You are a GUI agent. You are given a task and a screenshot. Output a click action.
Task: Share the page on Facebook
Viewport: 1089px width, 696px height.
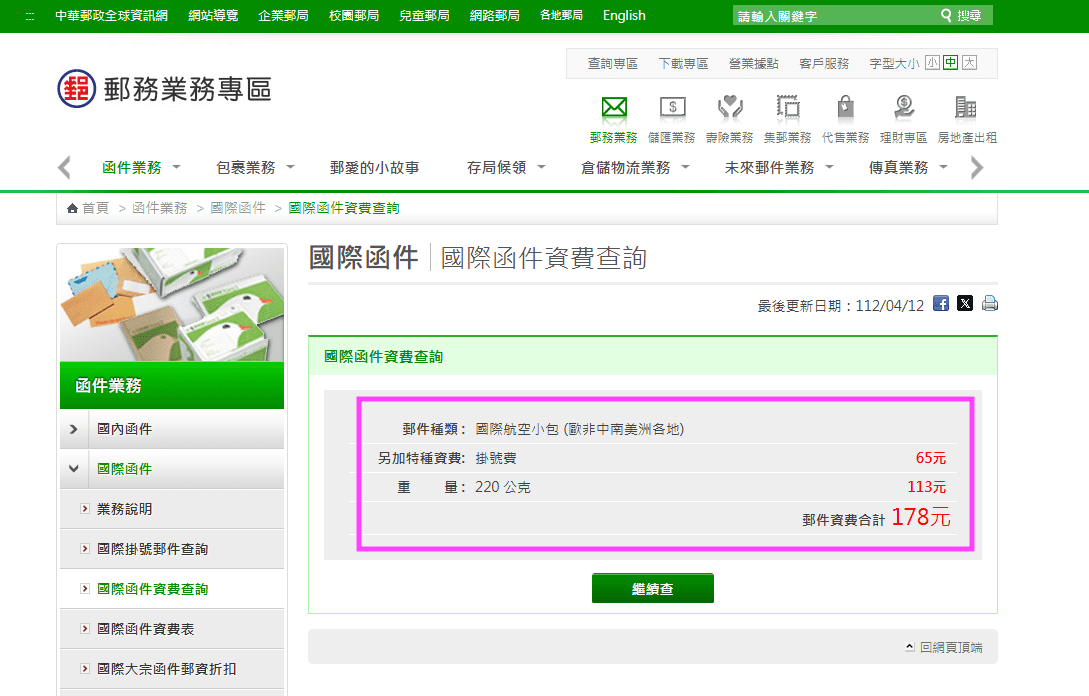click(940, 304)
